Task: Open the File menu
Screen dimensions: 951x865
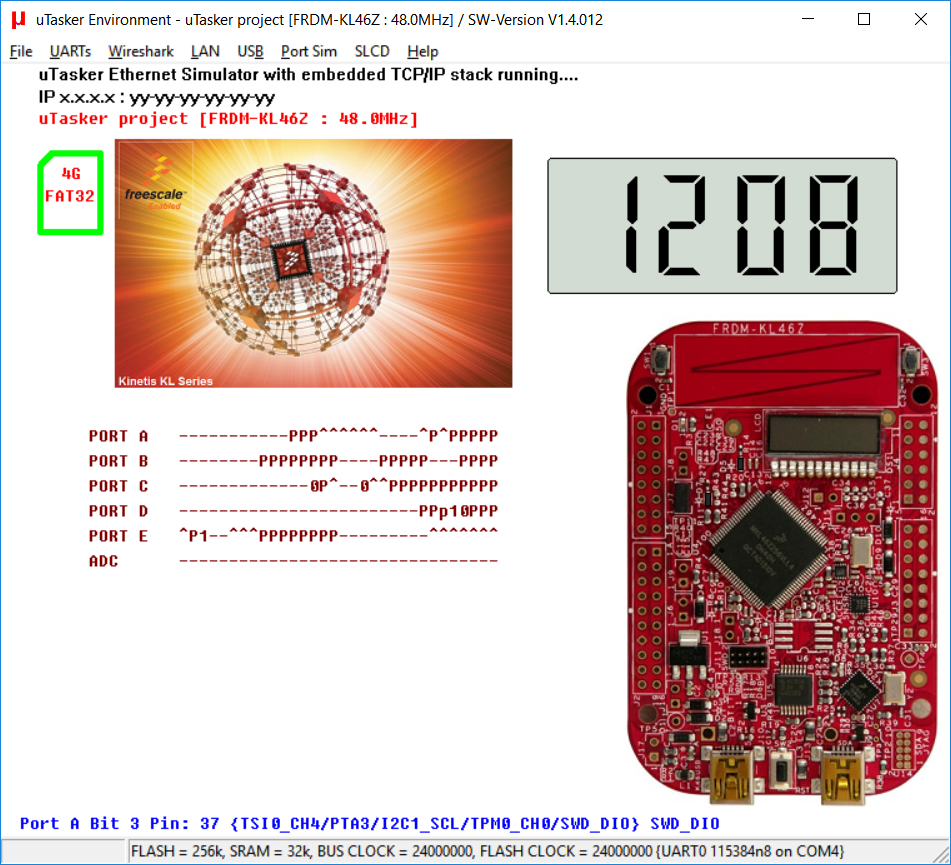Action: tap(21, 52)
